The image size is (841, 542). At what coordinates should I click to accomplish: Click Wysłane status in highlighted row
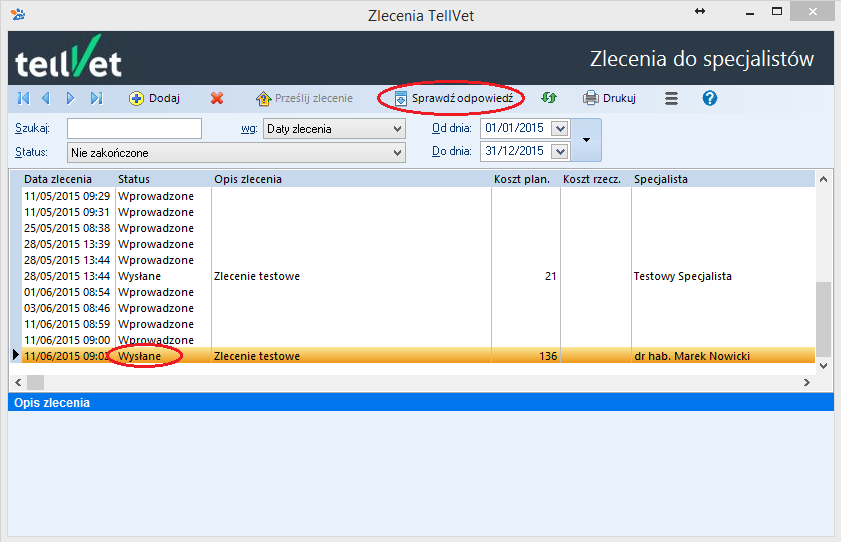pos(139,356)
